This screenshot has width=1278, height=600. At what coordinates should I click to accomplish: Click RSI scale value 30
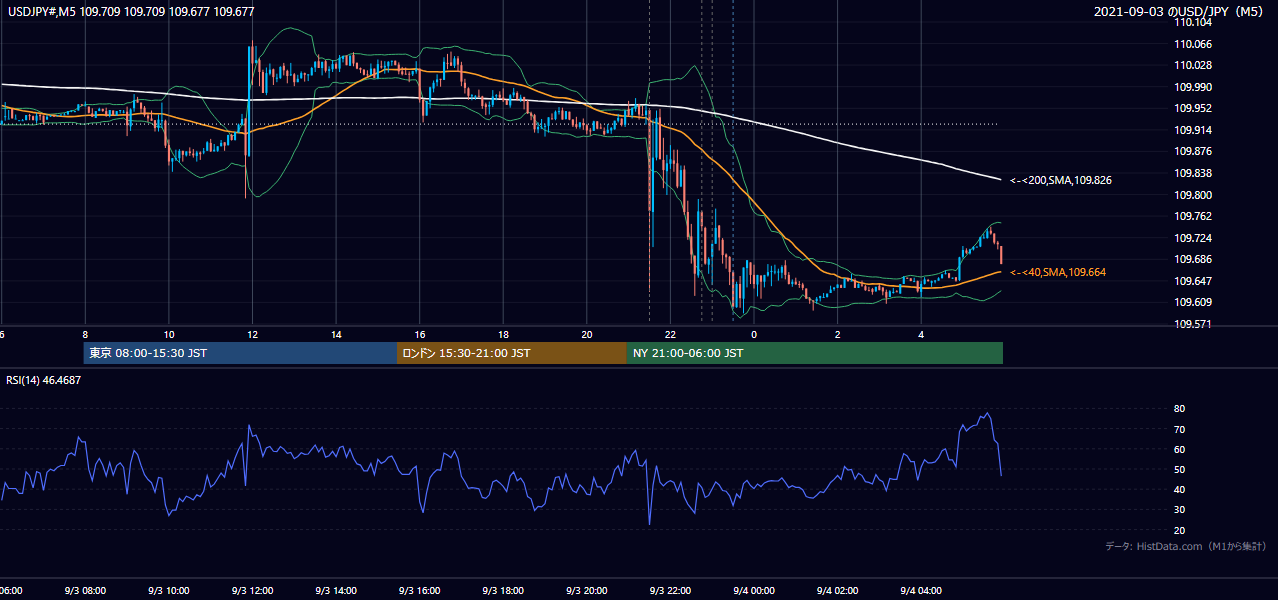click(x=1179, y=509)
